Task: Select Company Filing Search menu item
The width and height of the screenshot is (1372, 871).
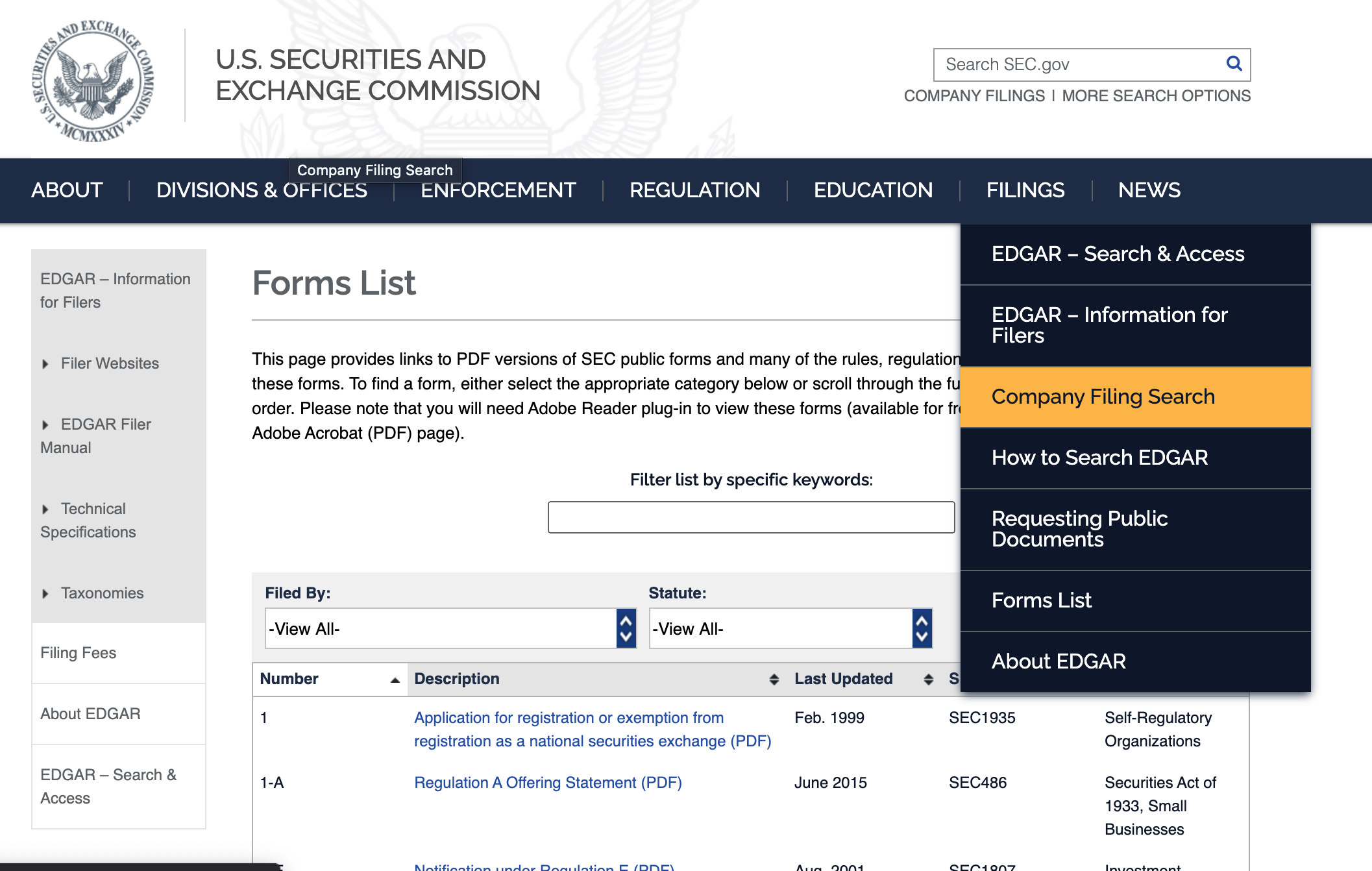Action: click(1103, 397)
